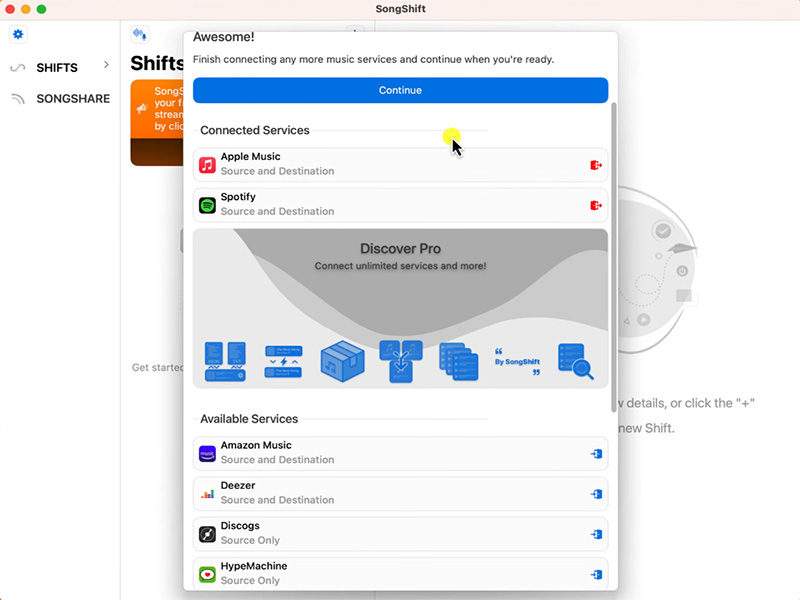Click the playlist search magnifier feature icon

tap(576, 361)
